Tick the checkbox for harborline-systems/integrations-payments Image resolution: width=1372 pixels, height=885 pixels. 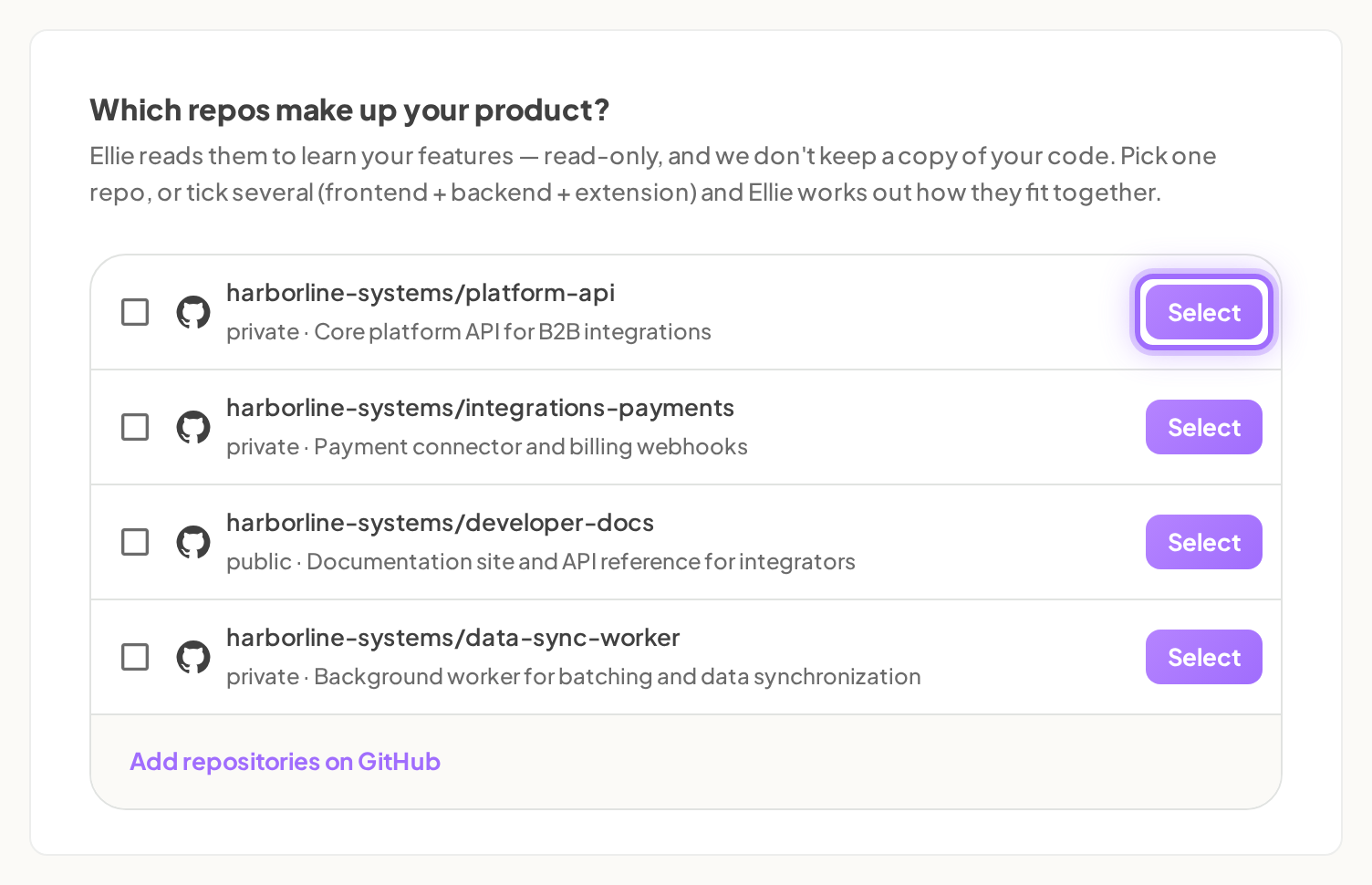(x=135, y=427)
